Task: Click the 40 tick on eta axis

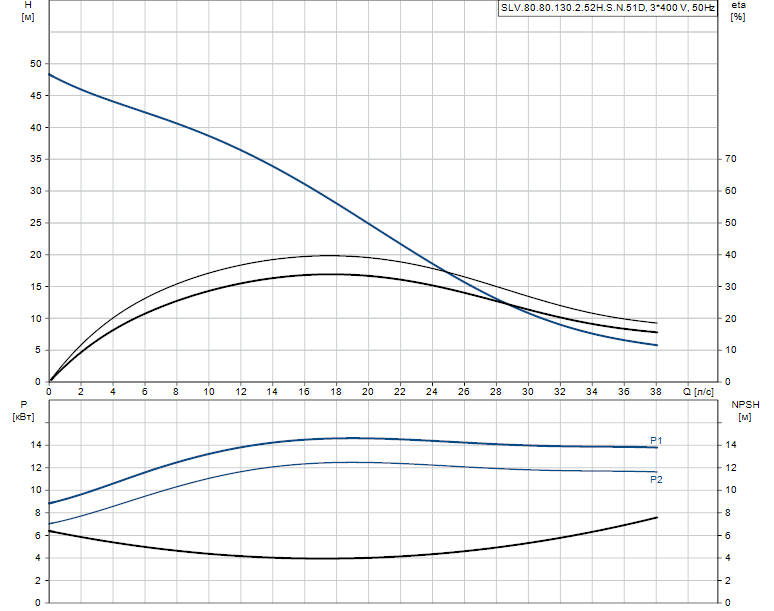Action: click(731, 255)
